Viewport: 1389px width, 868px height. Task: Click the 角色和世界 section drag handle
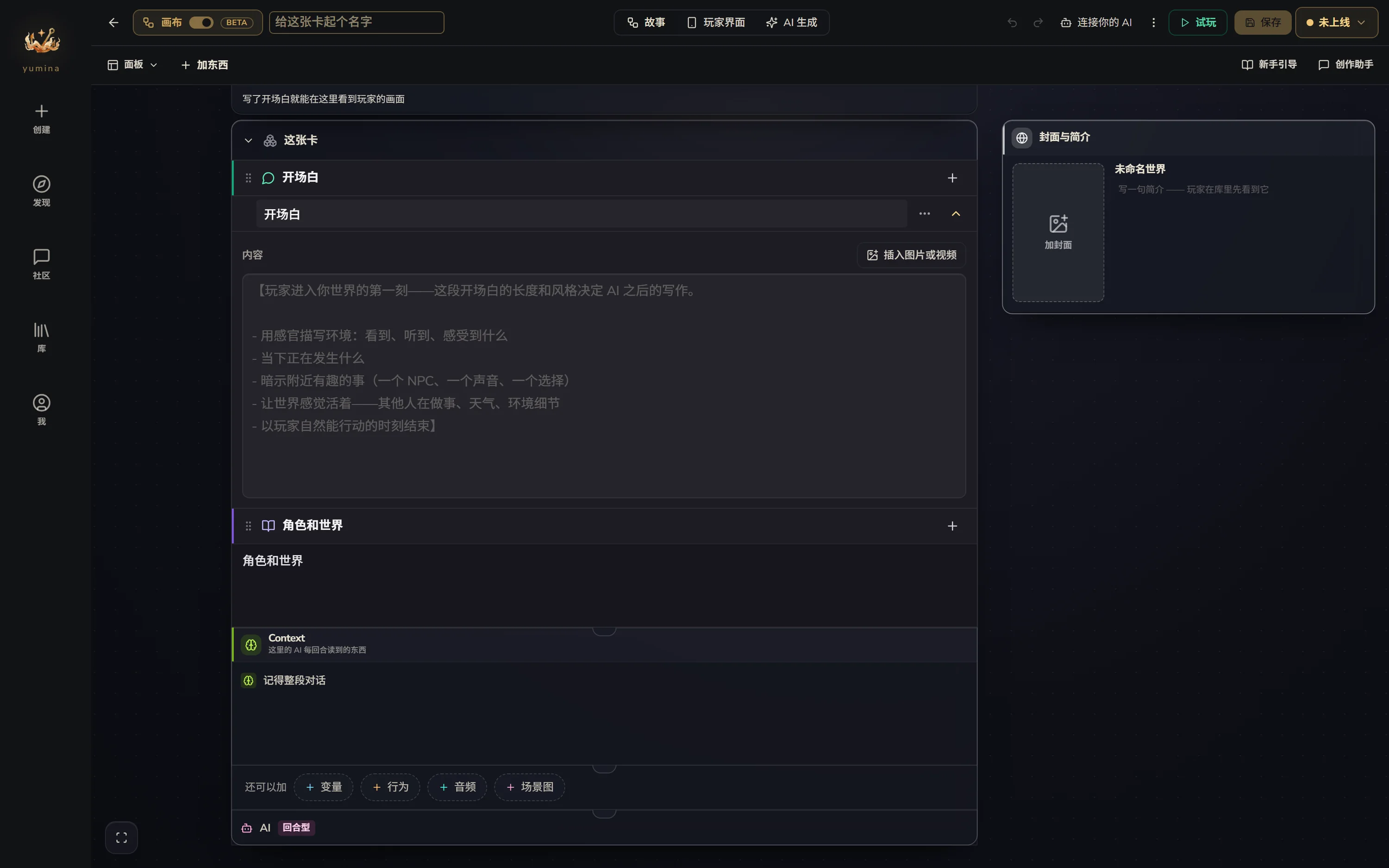click(249, 526)
